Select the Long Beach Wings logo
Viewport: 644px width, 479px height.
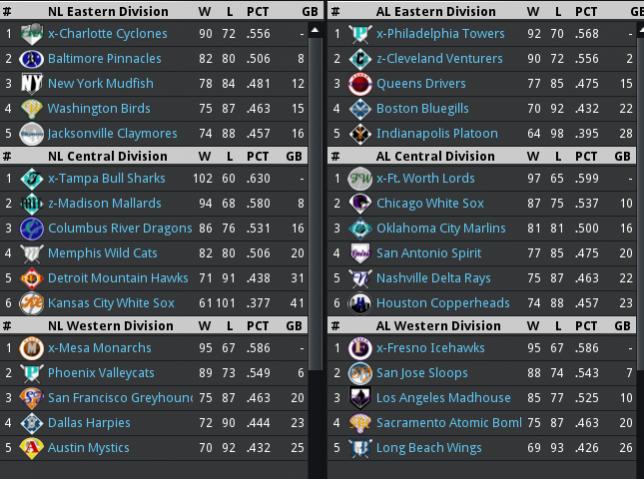click(359, 448)
